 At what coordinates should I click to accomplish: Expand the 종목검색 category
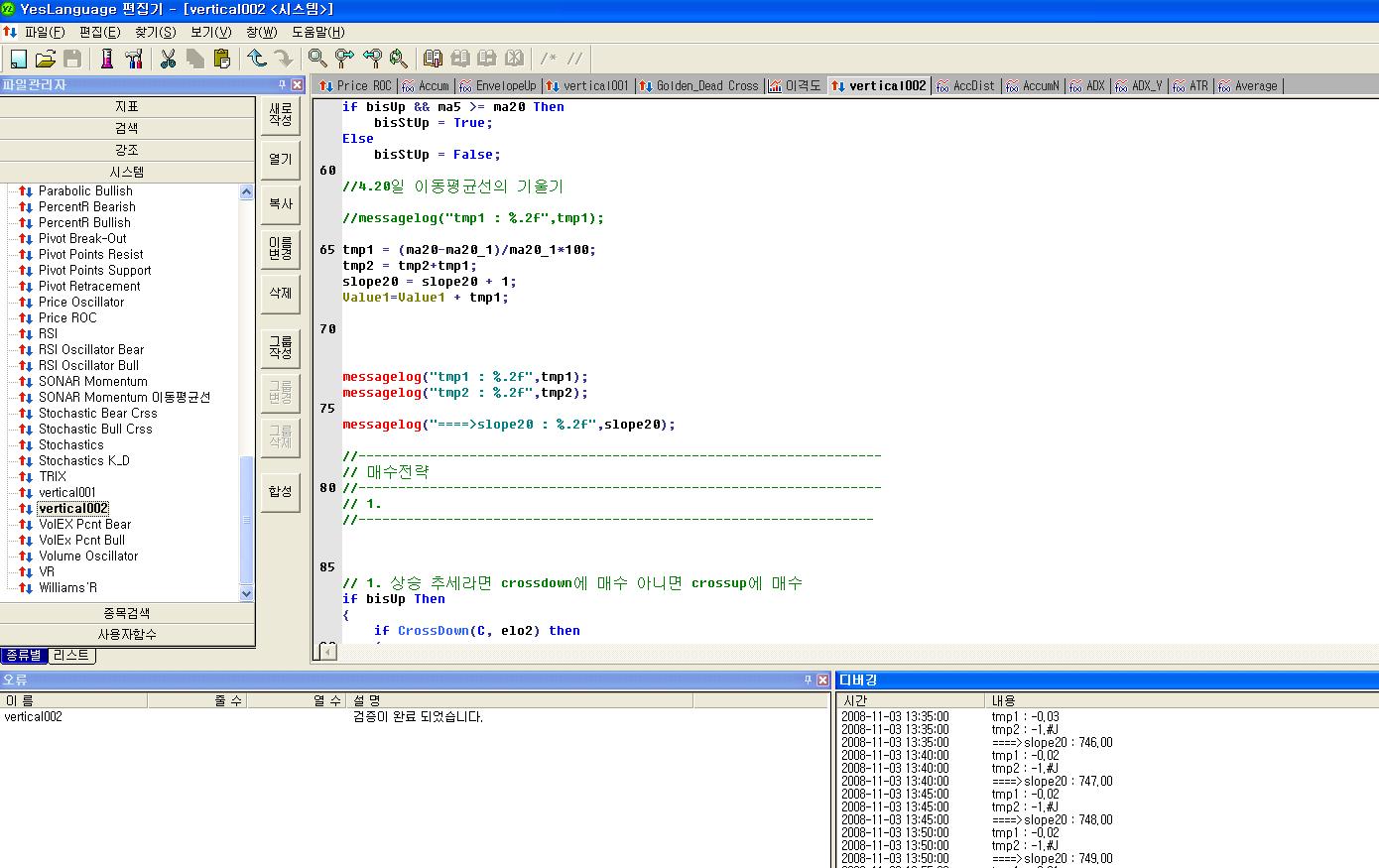tap(127, 613)
